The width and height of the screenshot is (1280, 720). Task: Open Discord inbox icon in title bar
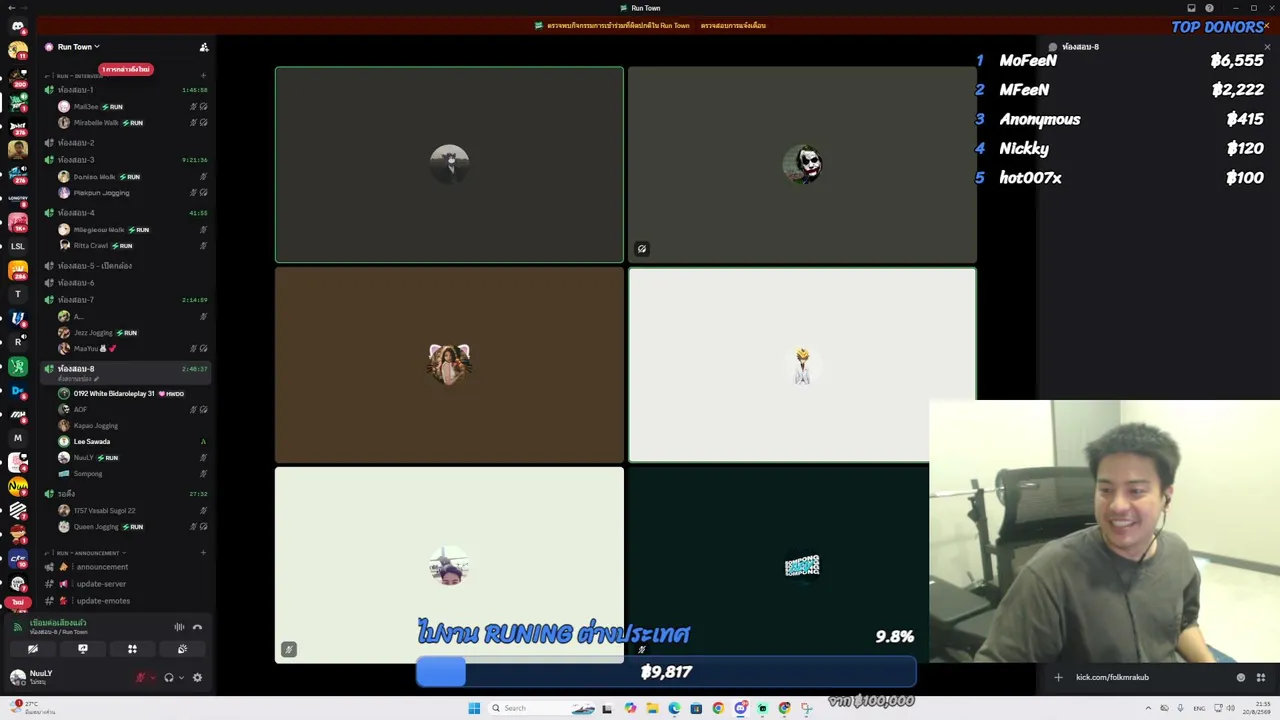point(1191,8)
